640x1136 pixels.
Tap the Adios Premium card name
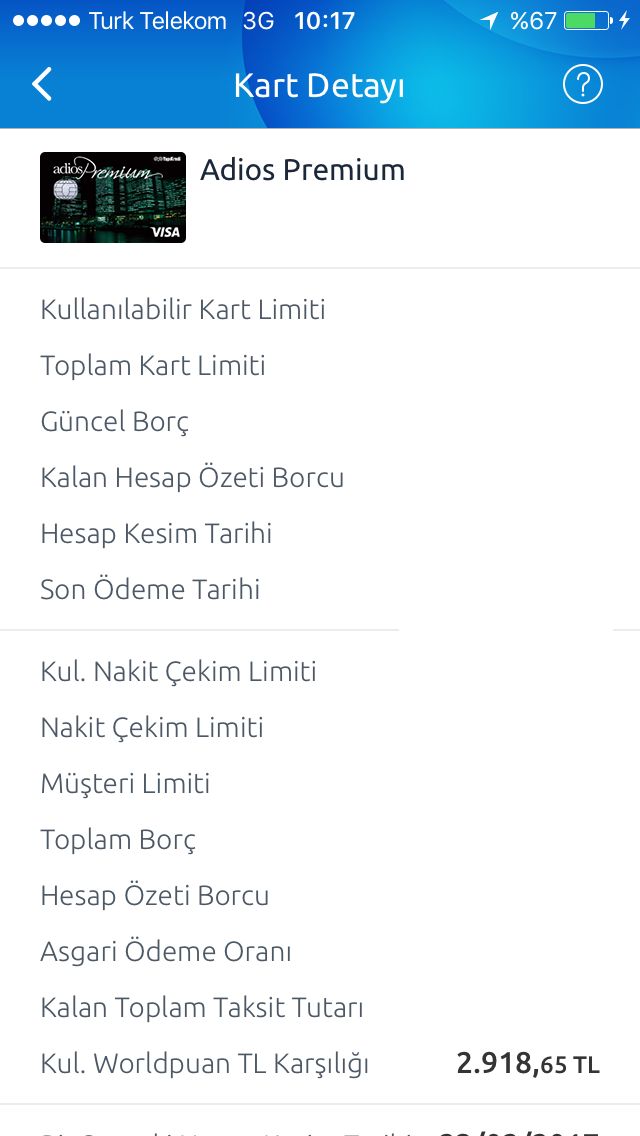(x=302, y=170)
